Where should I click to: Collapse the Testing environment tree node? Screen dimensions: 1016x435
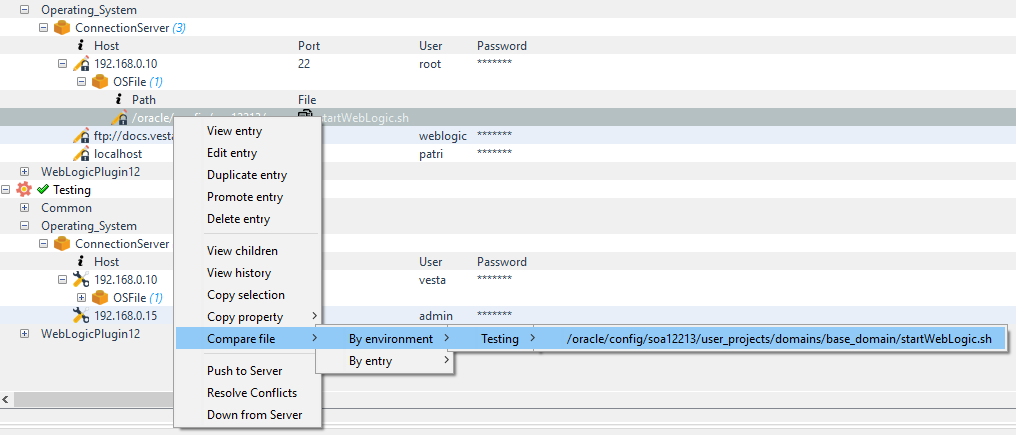[6, 190]
